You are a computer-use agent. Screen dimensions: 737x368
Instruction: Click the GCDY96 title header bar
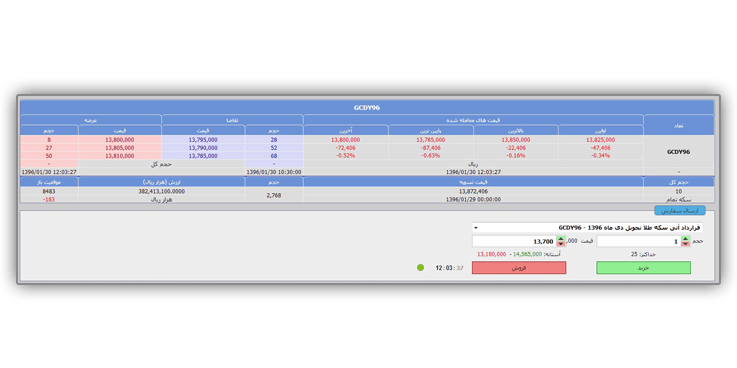point(367,108)
